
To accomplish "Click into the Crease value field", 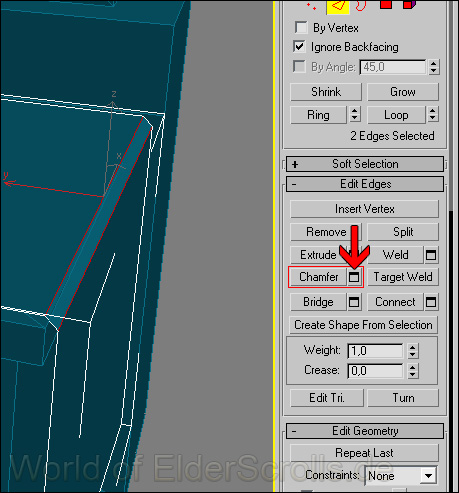I will pos(375,371).
